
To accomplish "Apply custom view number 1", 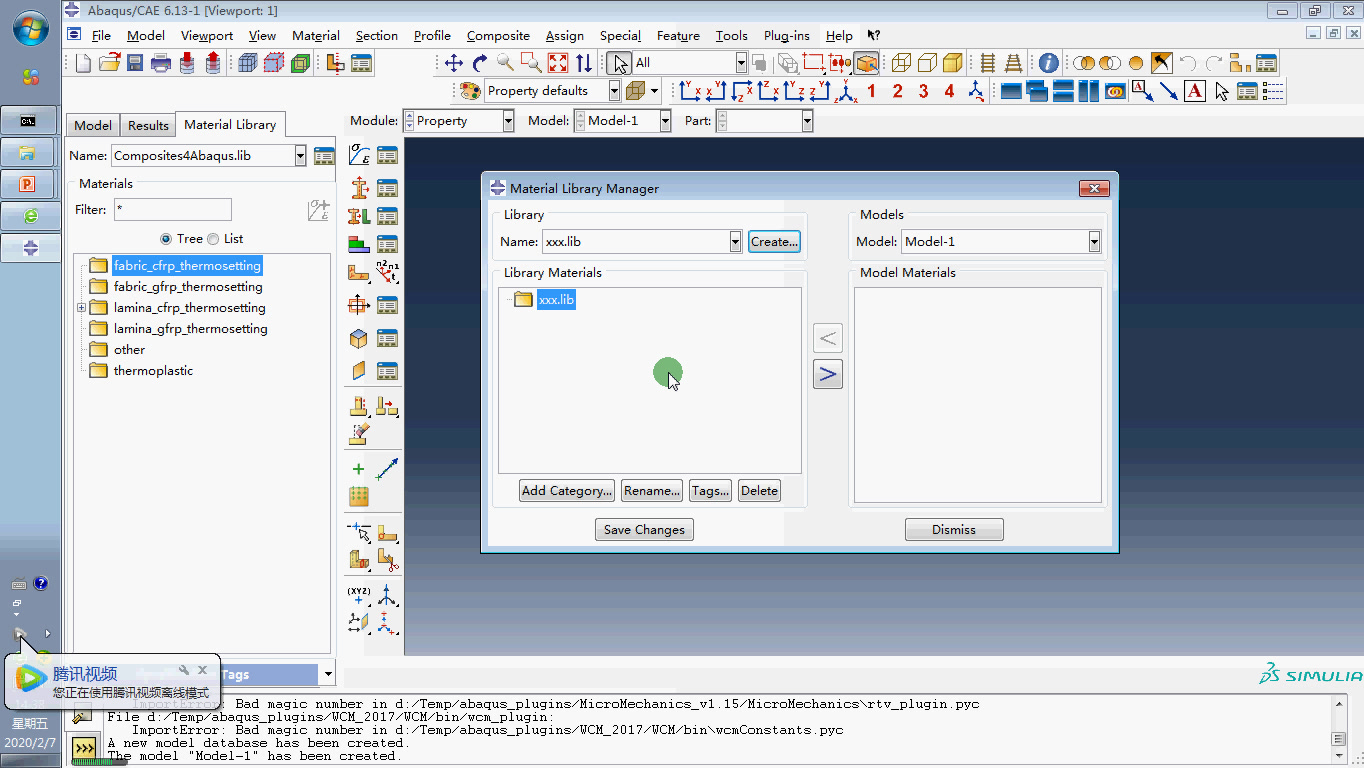I will point(872,91).
